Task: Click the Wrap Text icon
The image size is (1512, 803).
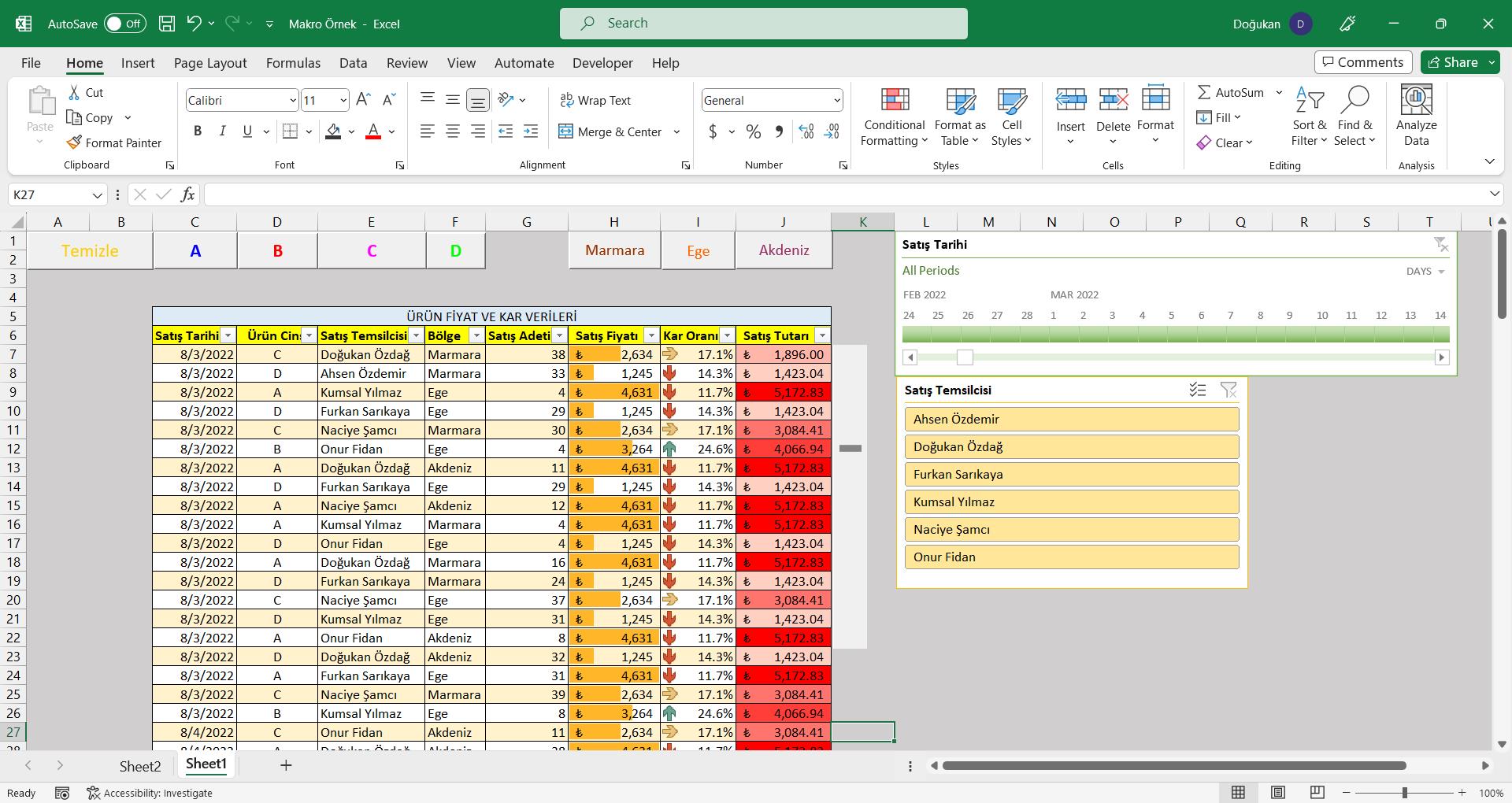Action: pos(566,100)
